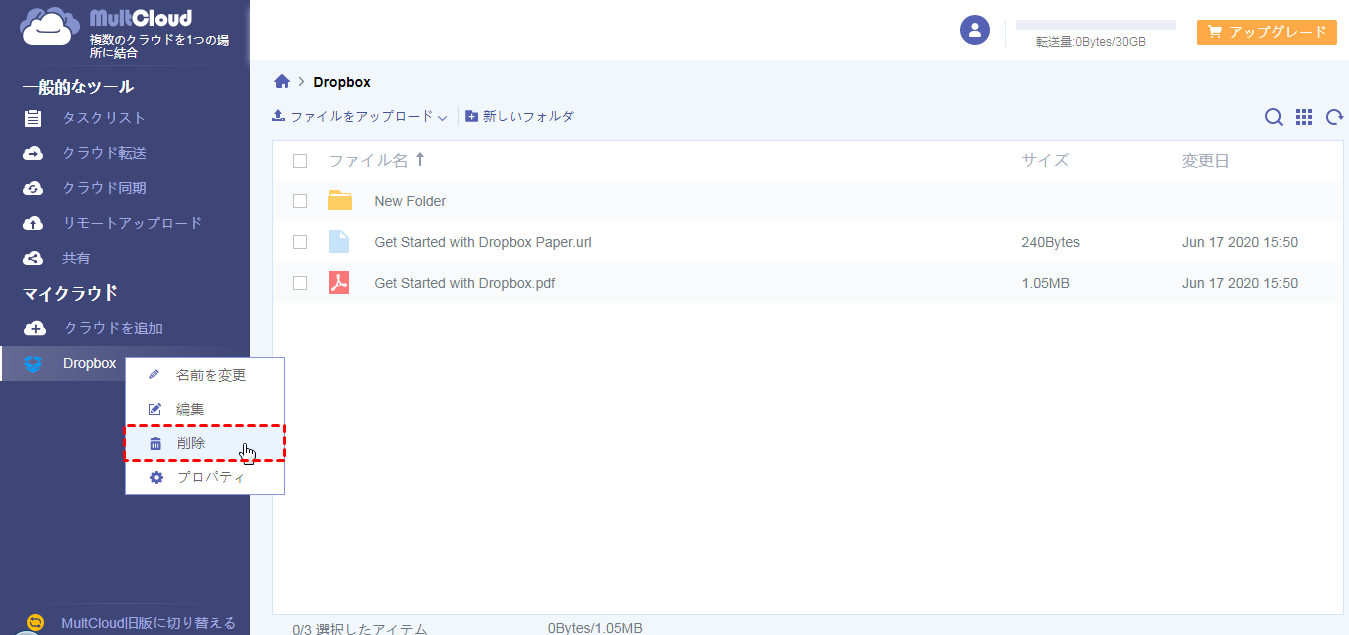This screenshot has width=1349, height=635.
Task: Click the 240Bytes size cell
Action: tap(1050, 242)
